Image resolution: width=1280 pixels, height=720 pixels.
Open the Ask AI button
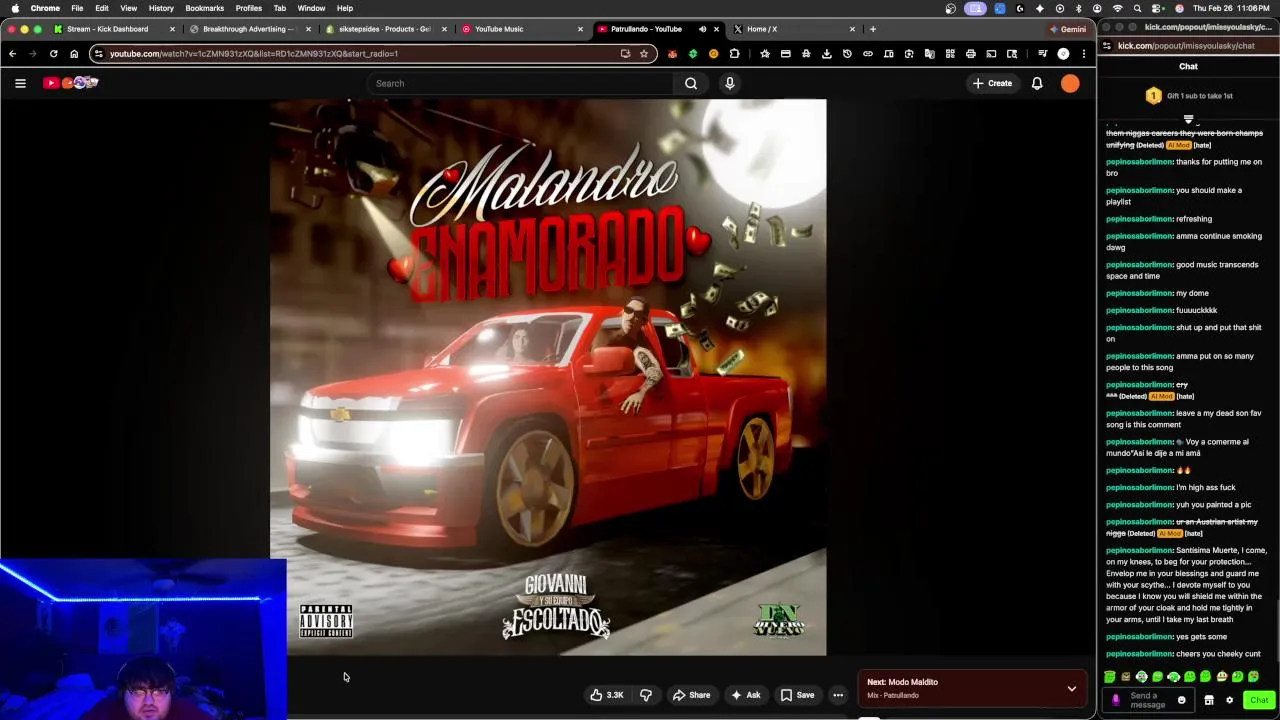[746, 695]
